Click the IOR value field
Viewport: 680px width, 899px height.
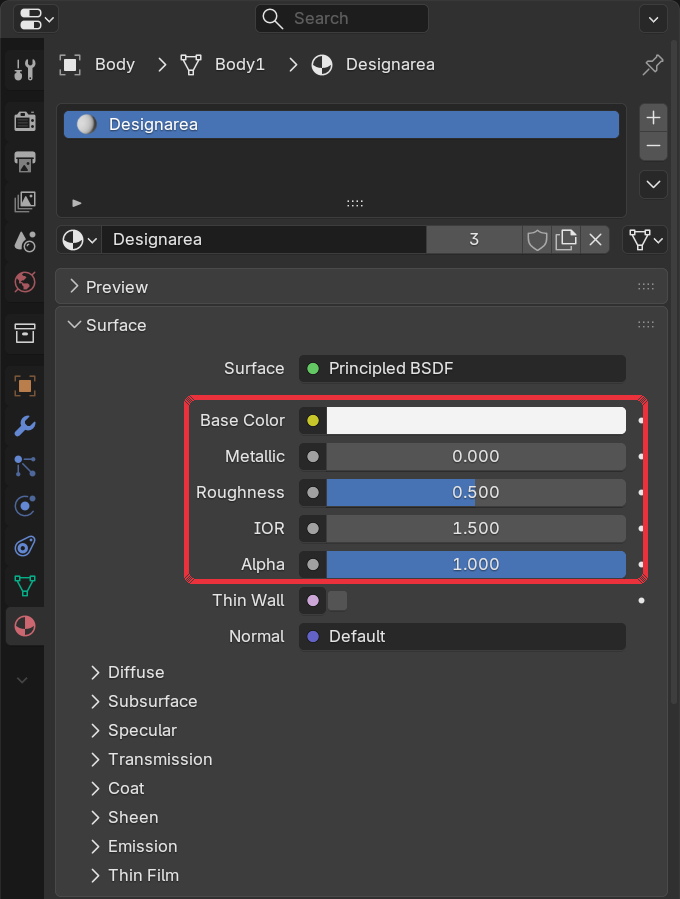(x=476, y=528)
